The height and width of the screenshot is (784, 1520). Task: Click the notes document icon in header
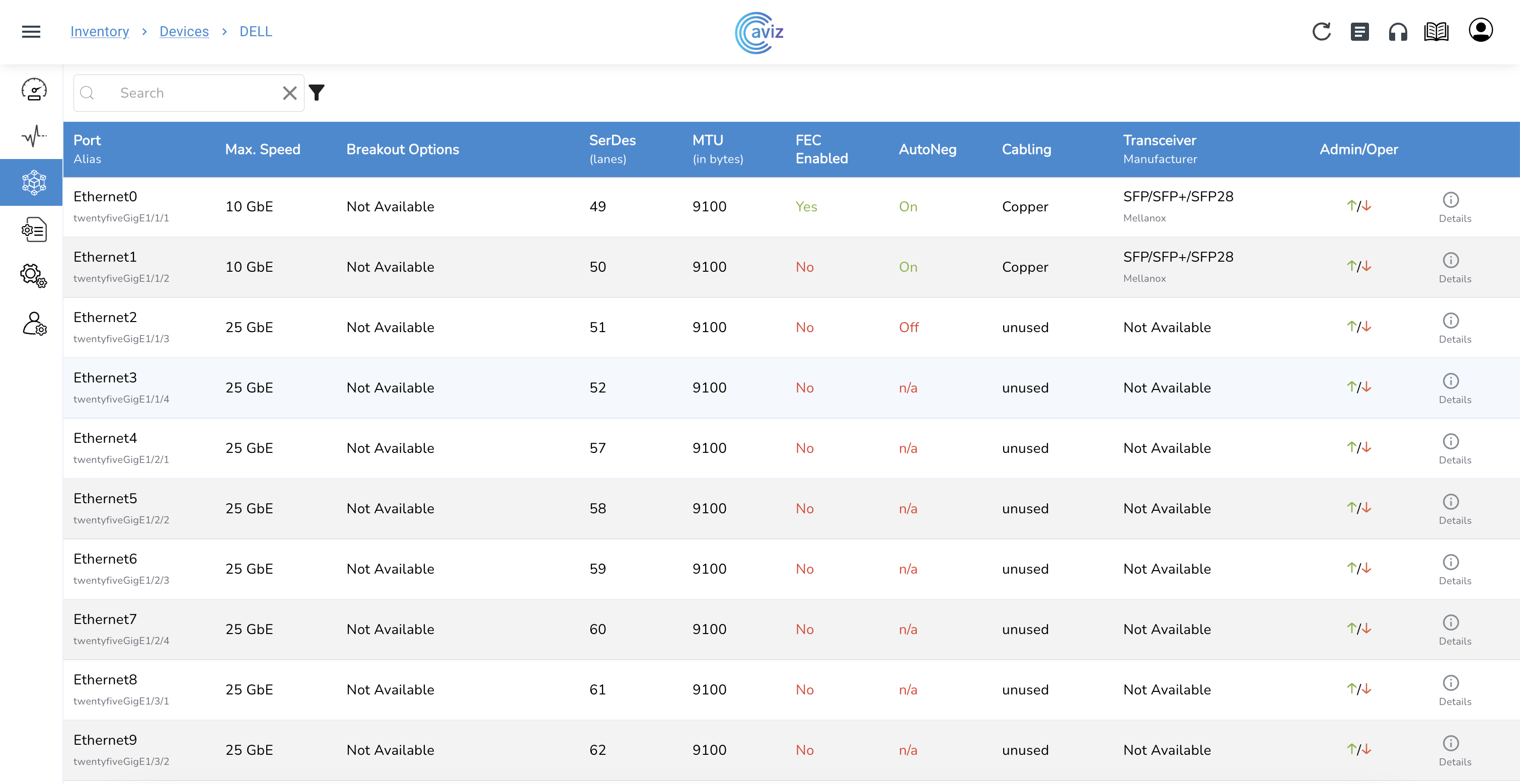(x=1359, y=31)
